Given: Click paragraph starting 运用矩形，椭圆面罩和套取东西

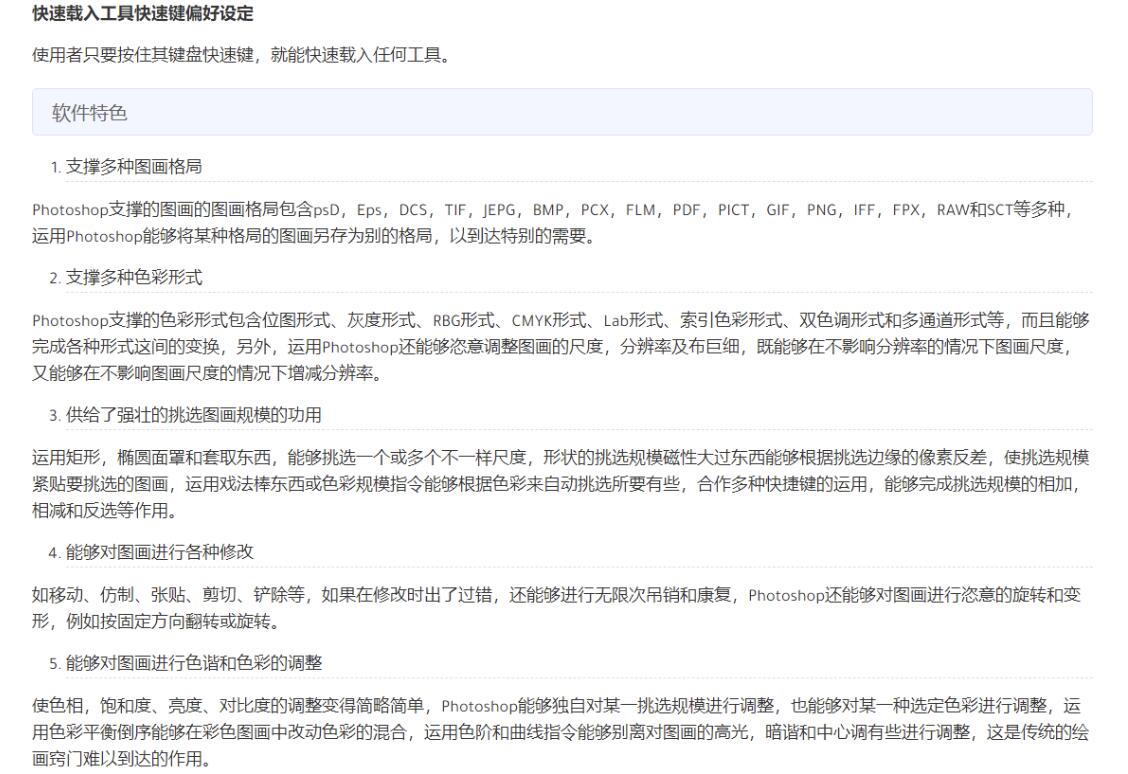Looking at the screenshot, I should tap(561, 484).
